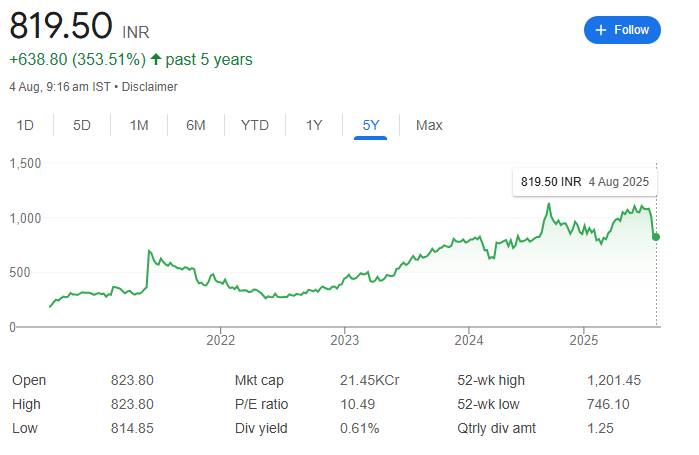Click the 819.50 INR price tooltip

585,182
